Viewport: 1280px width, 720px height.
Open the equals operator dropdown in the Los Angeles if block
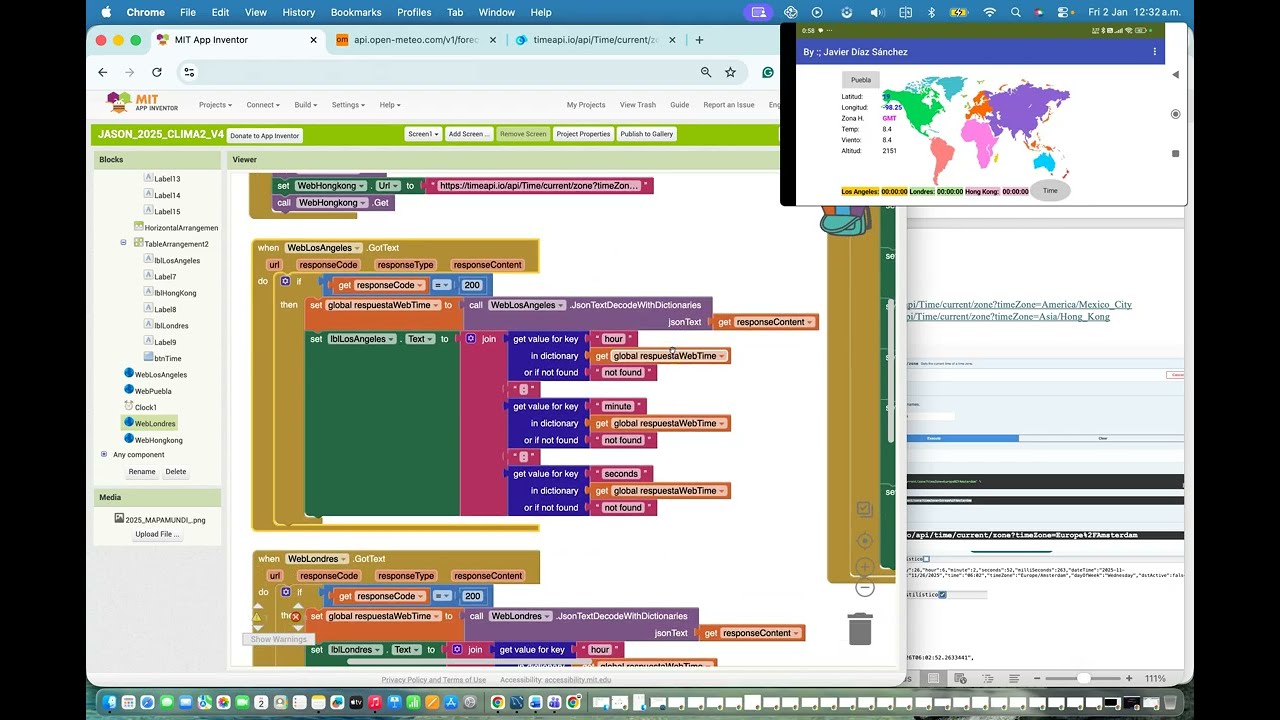click(441, 285)
